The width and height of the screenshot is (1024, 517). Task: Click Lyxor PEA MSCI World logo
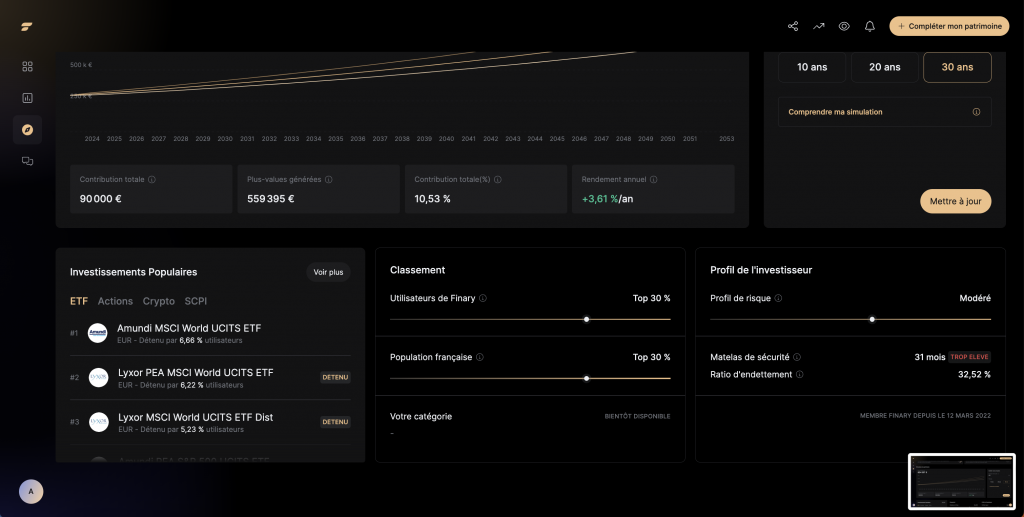point(99,377)
